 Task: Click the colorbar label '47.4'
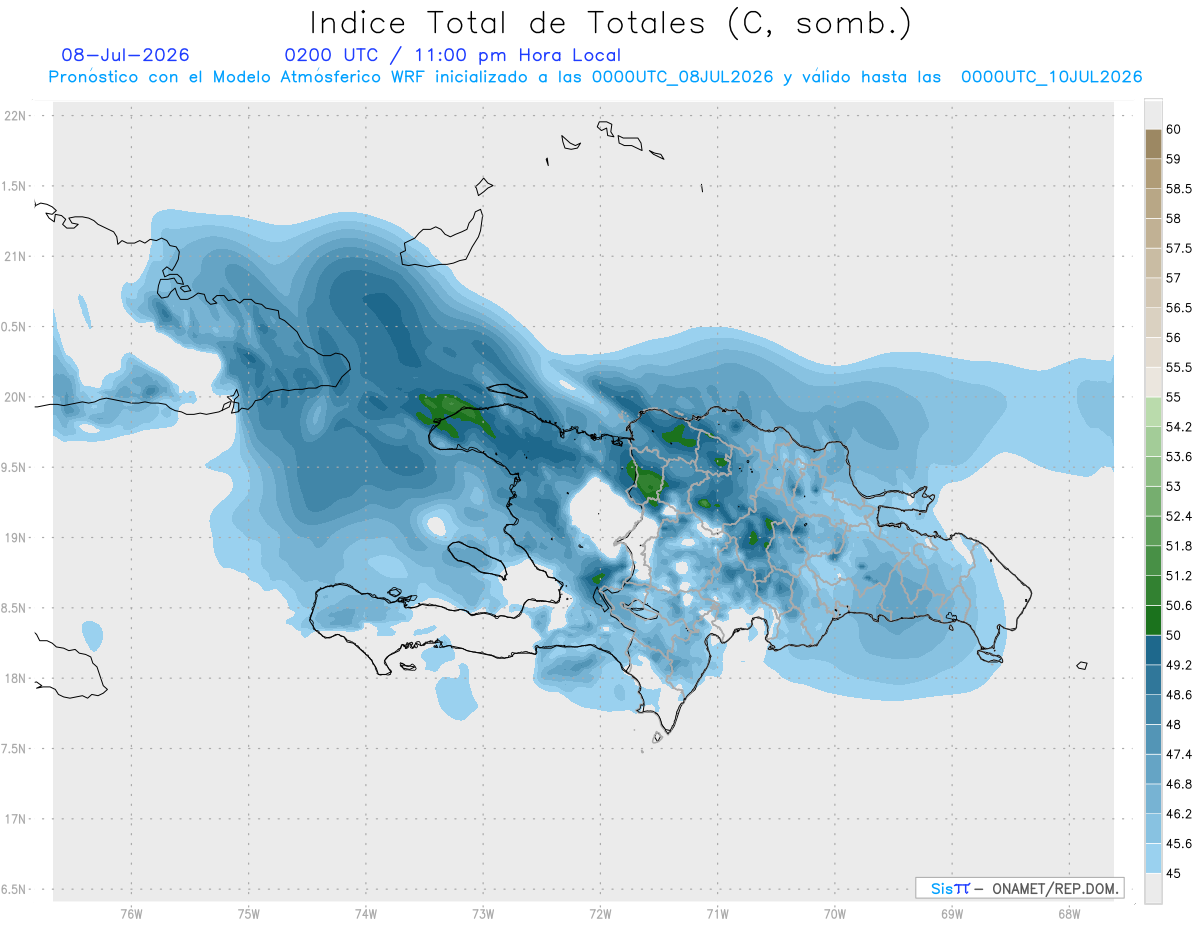1177,754
